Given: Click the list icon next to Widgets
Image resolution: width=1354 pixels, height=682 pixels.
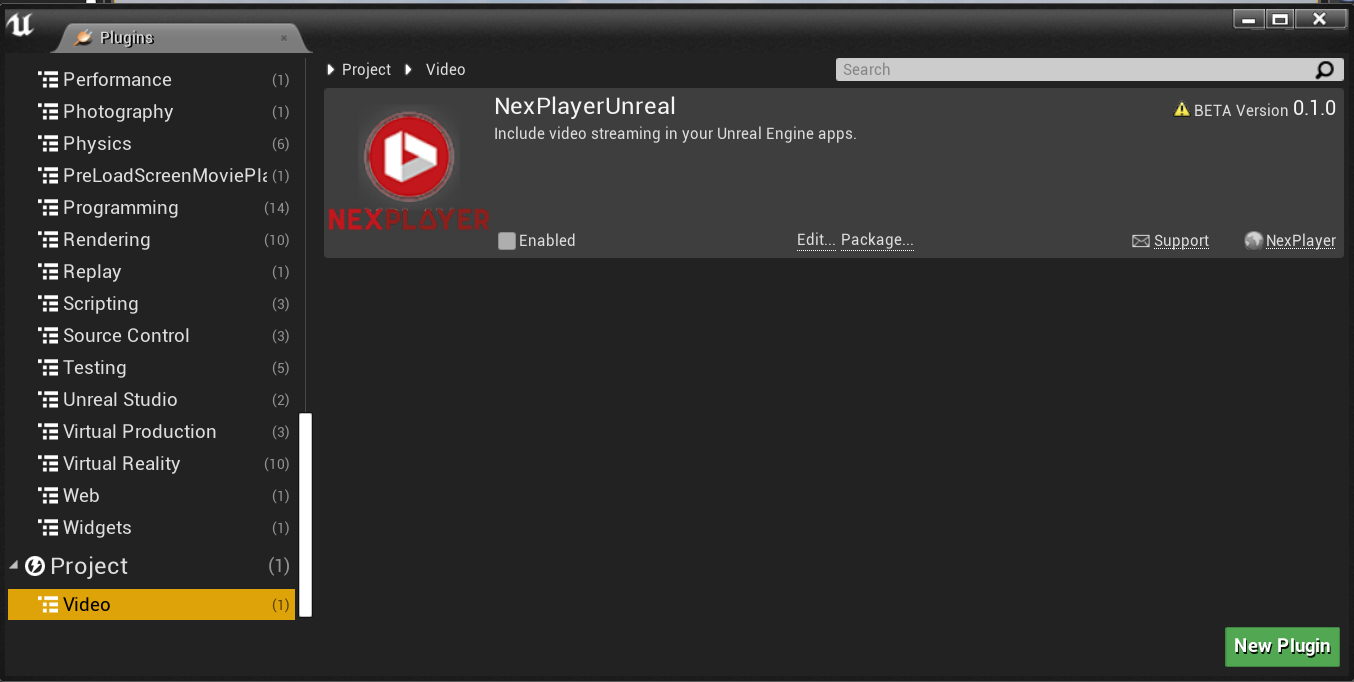Looking at the screenshot, I should click(x=48, y=528).
